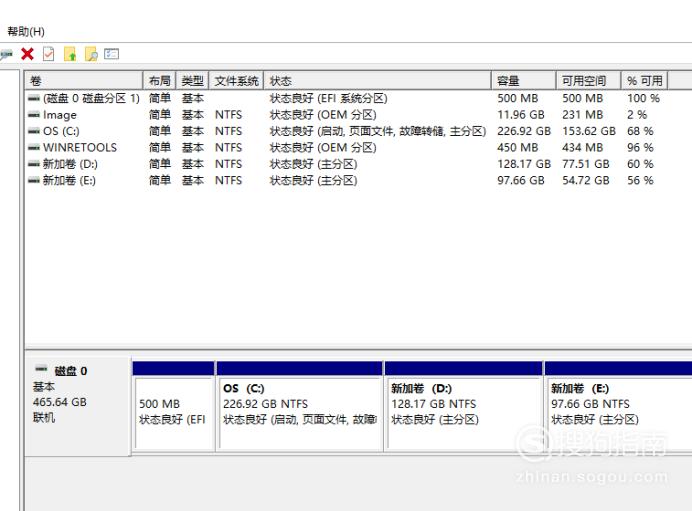Sort by the 容量 column header
This screenshot has height=511, width=692.
(x=524, y=81)
